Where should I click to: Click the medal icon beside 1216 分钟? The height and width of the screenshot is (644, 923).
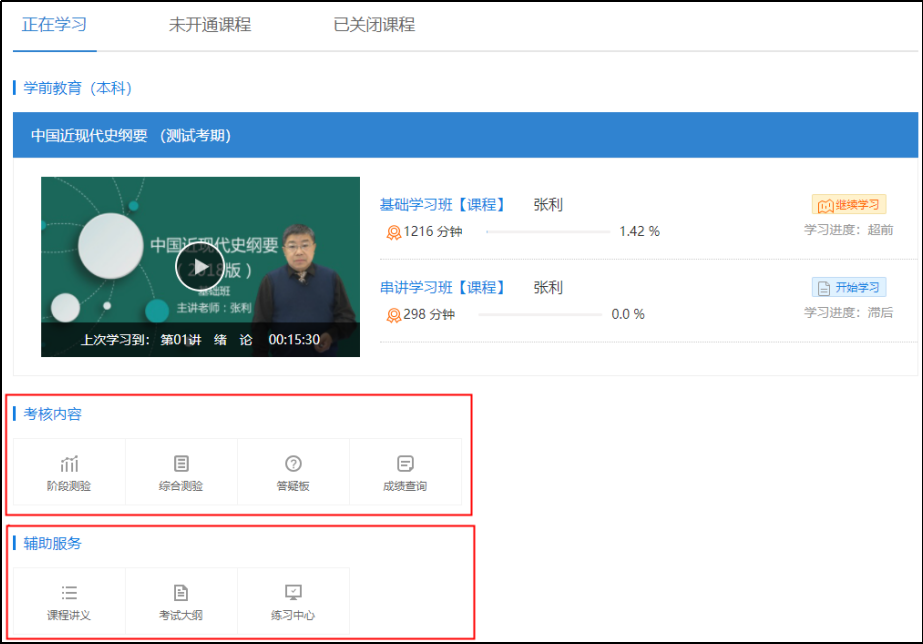pos(393,233)
